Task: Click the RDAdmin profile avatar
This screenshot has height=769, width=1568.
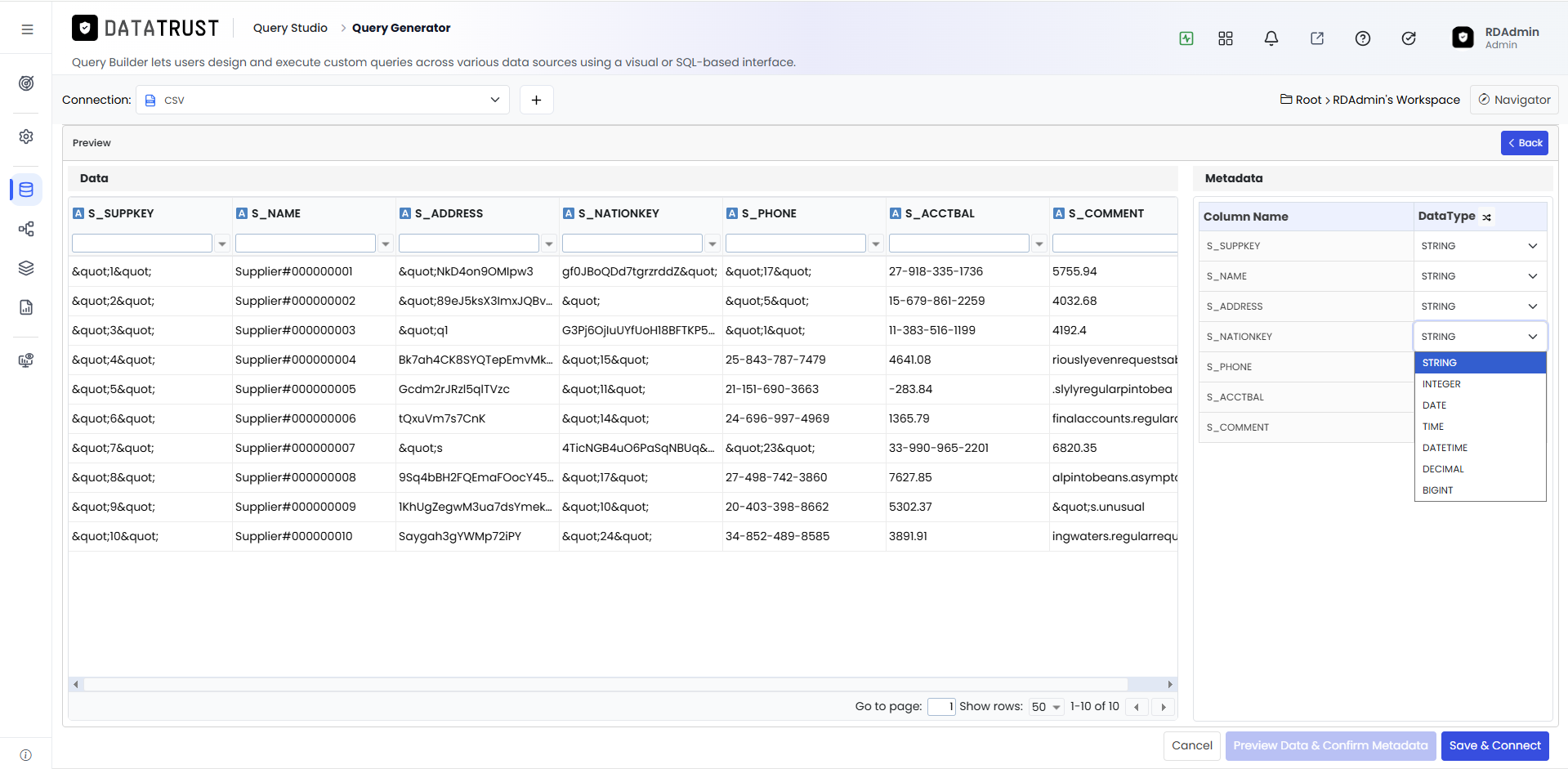Action: (1463, 38)
